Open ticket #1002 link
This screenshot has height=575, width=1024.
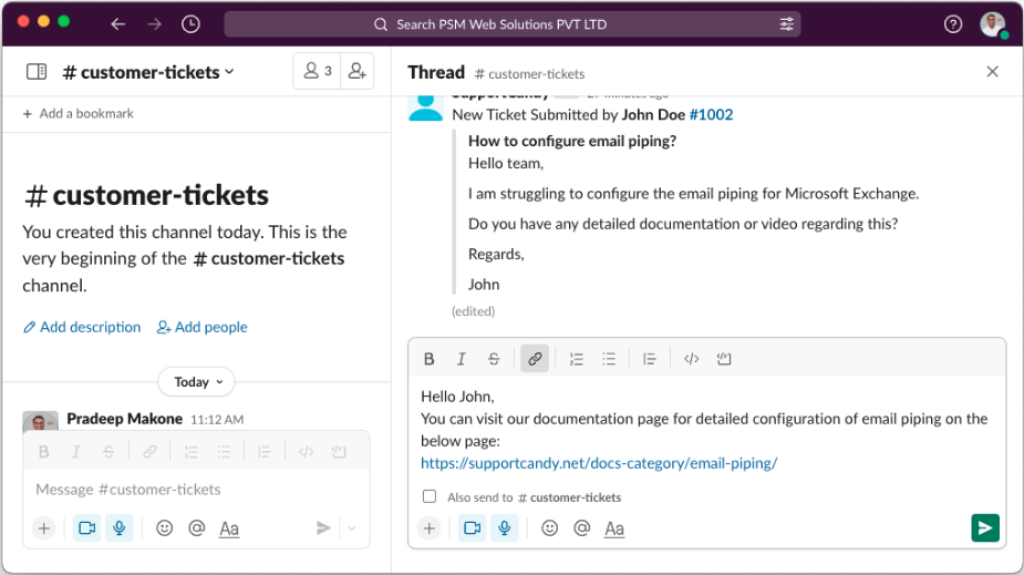click(x=711, y=114)
